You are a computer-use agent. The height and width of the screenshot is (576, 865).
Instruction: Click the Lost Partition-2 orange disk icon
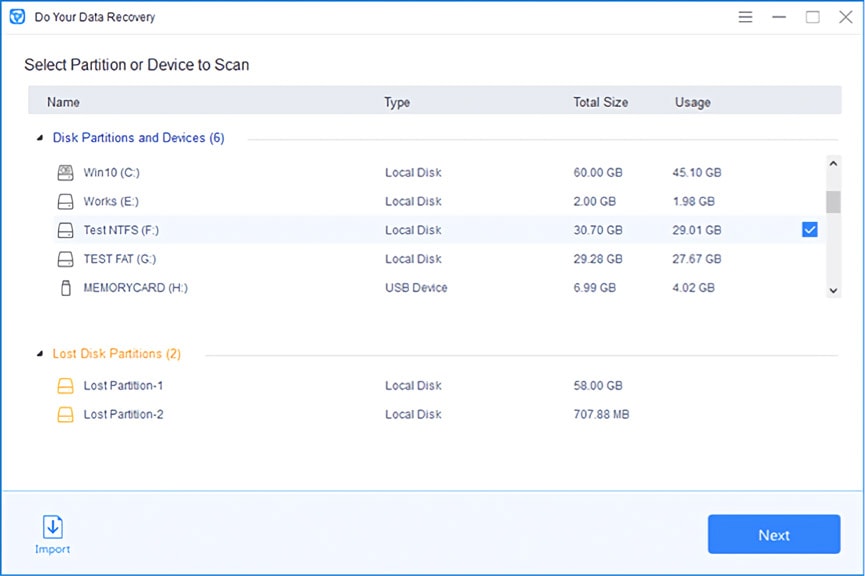tap(65, 415)
